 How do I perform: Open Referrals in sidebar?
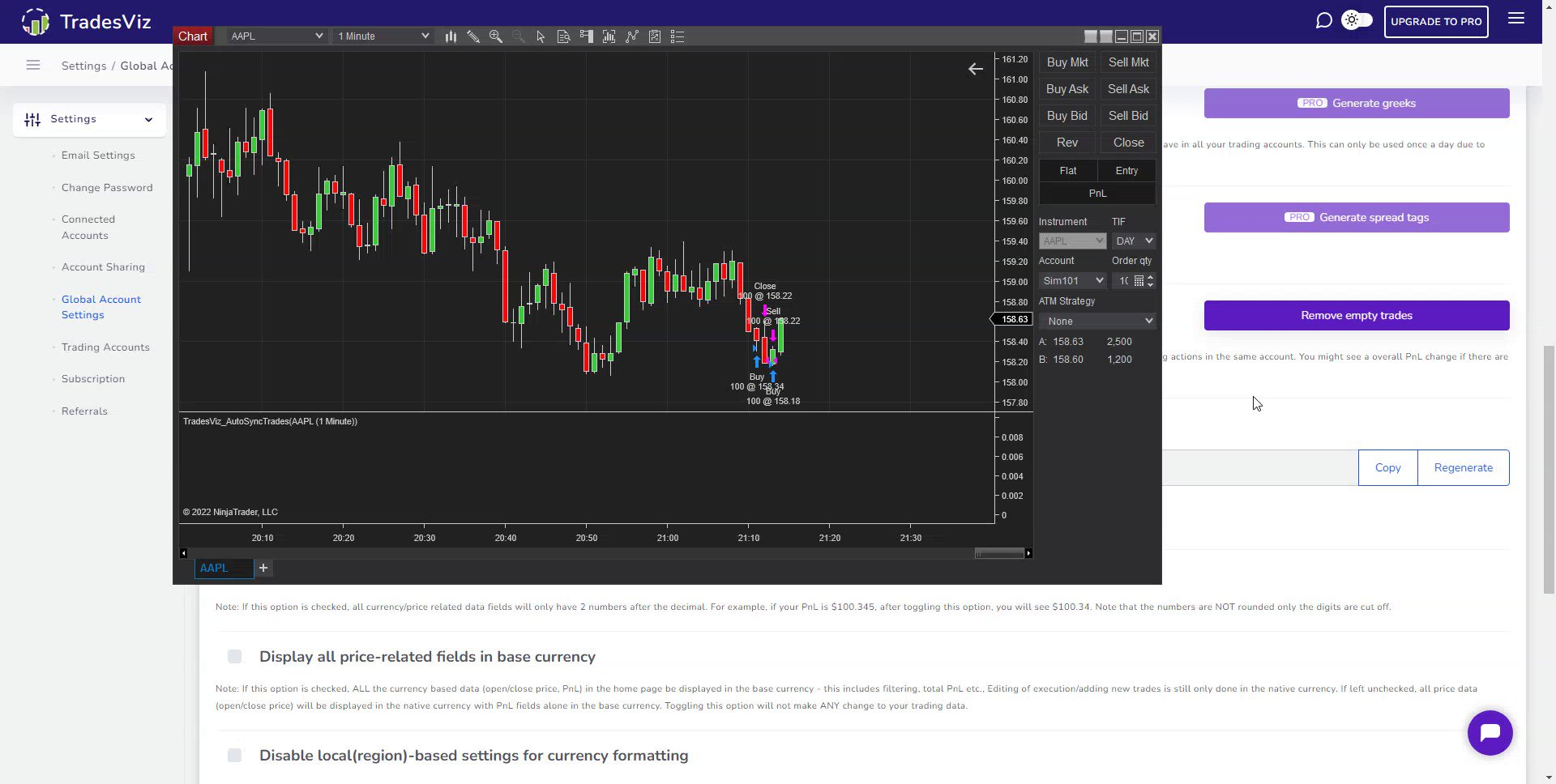coord(84,411)
